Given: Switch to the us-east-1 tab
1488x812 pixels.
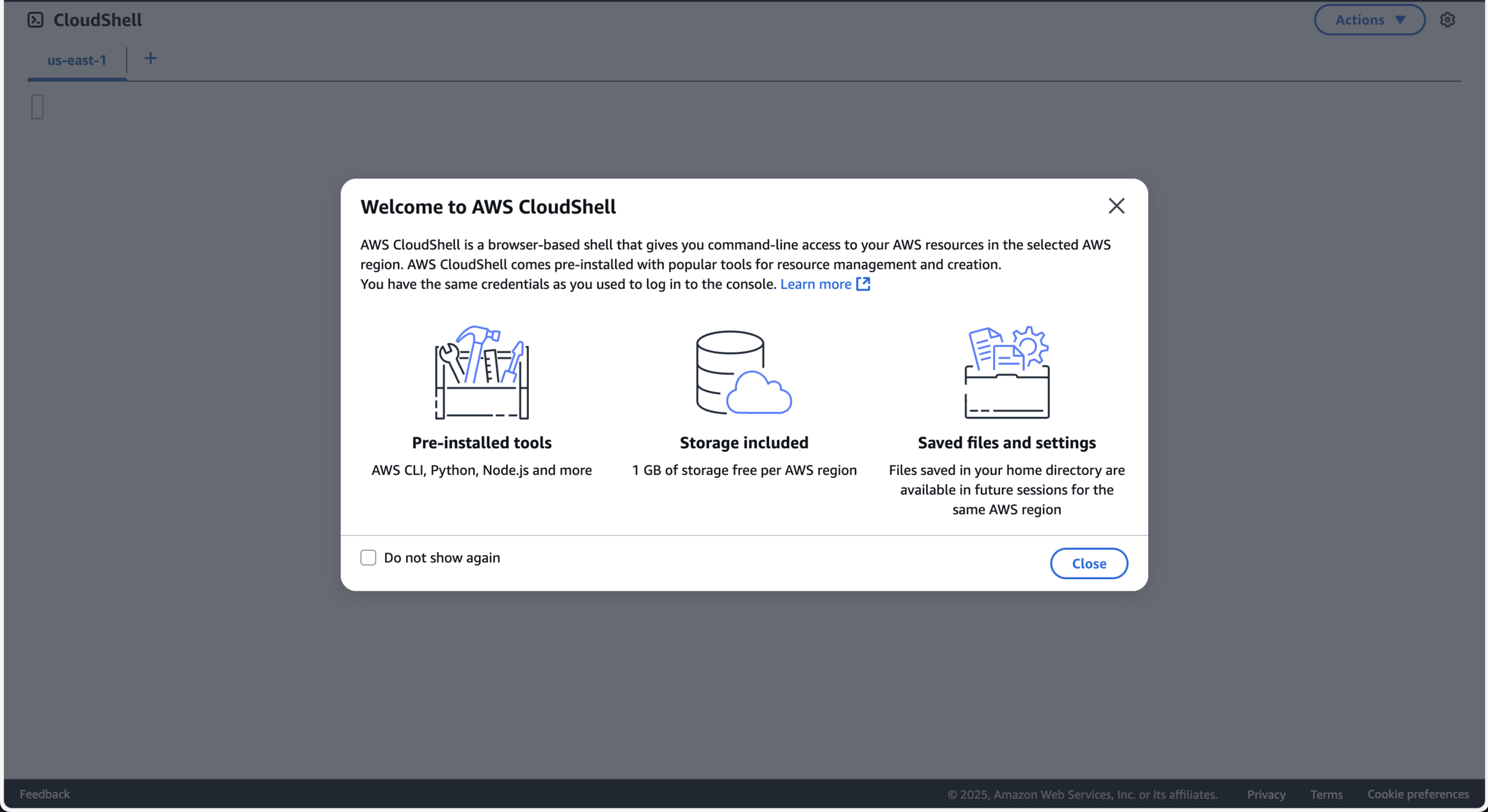Looking at the screenshot, I should click(76, 60).
